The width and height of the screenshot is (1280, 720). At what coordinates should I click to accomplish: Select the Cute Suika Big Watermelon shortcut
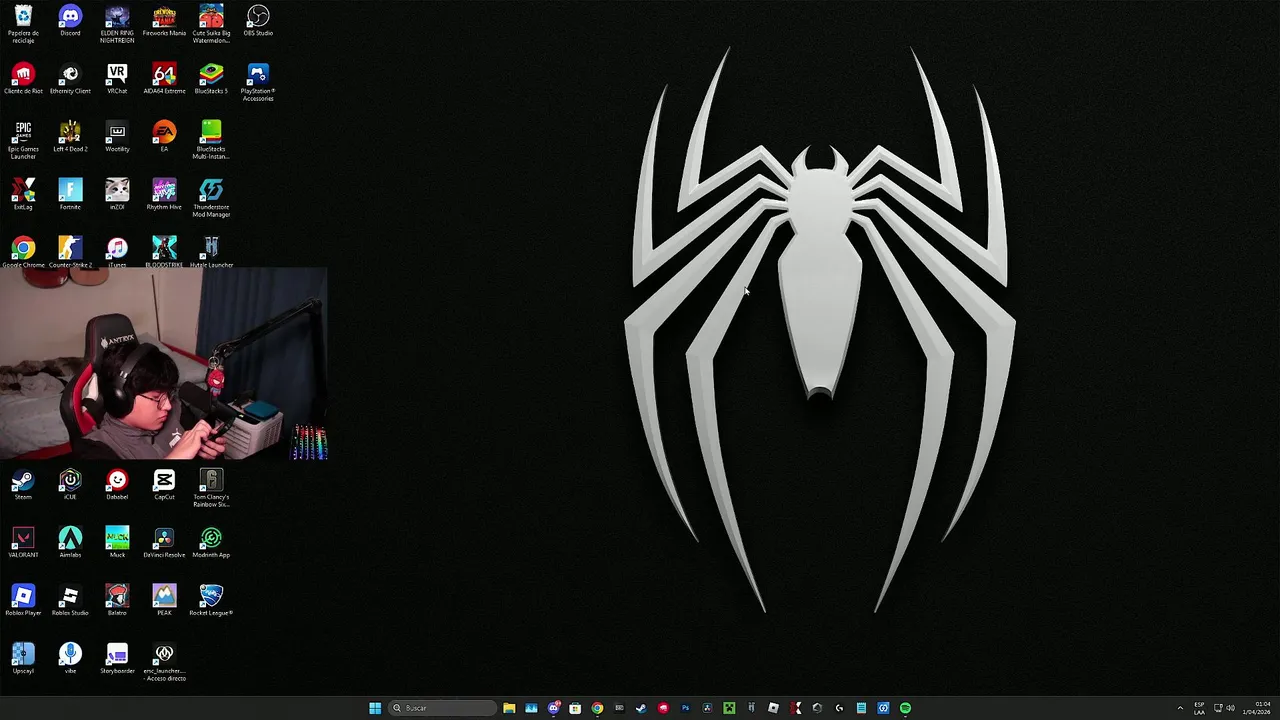coord(211,24)
